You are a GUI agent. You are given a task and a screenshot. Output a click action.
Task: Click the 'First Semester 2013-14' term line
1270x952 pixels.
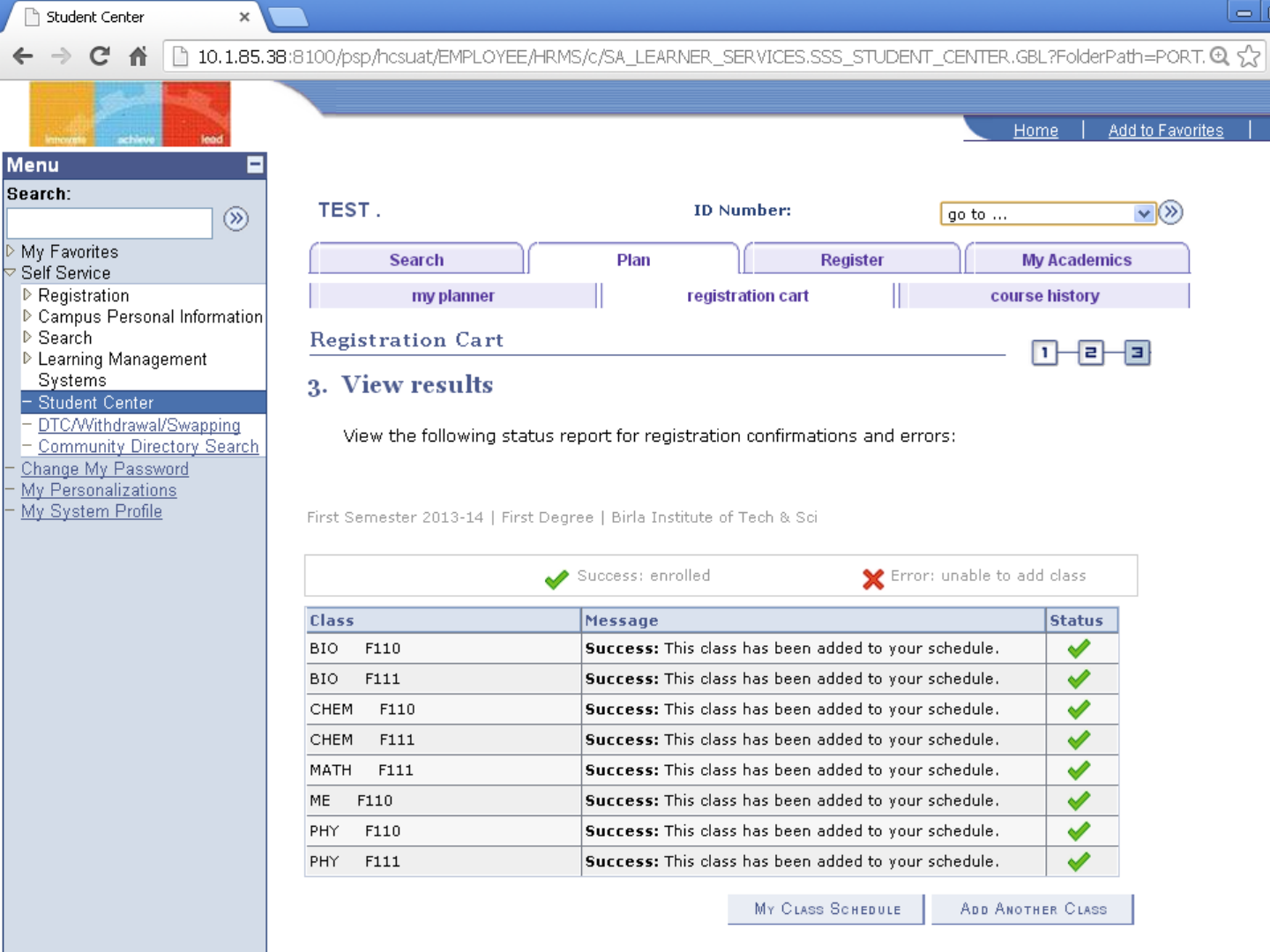click(562, 517)
